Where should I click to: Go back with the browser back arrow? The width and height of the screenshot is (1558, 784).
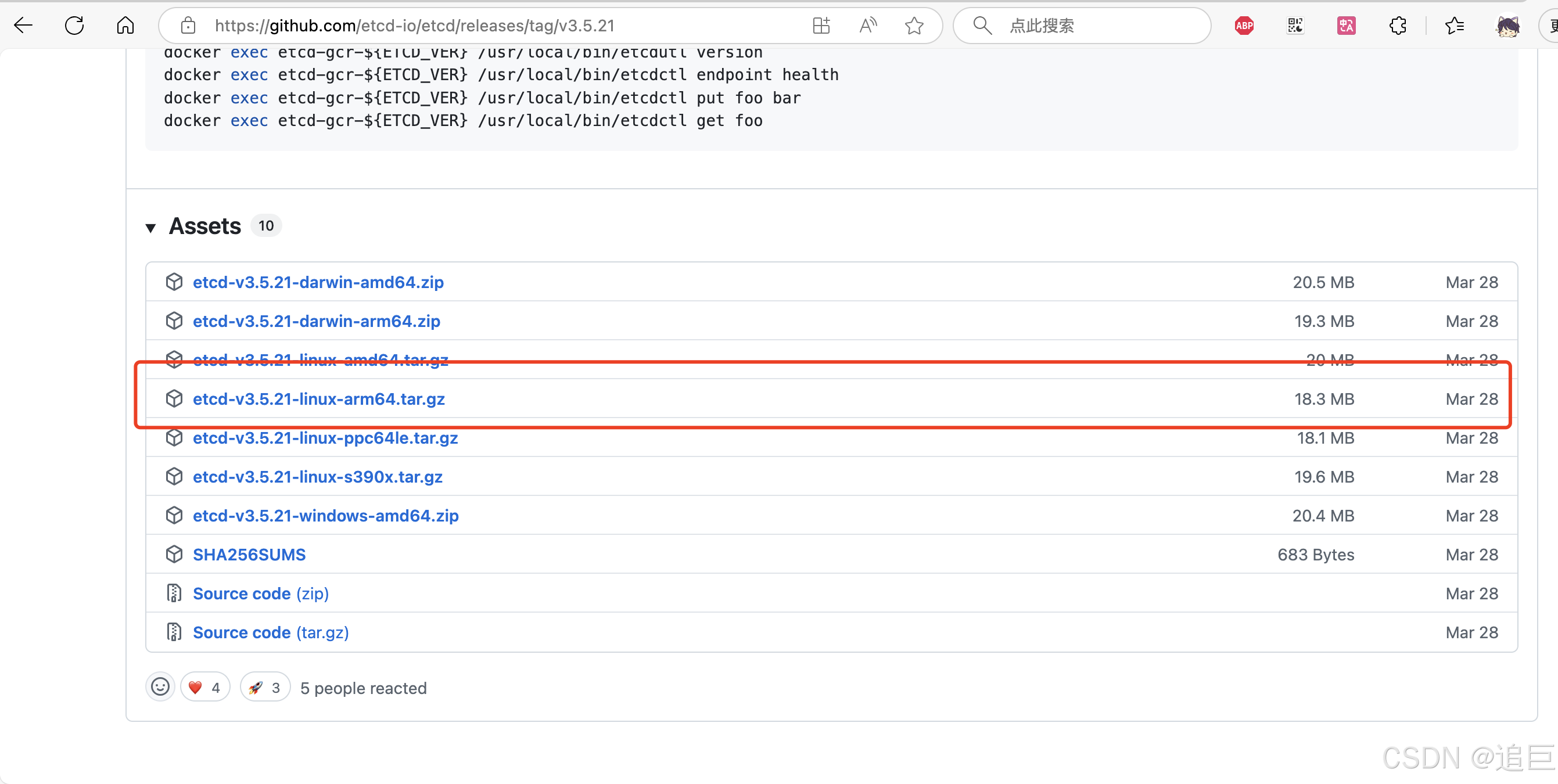tap(24, 26)
